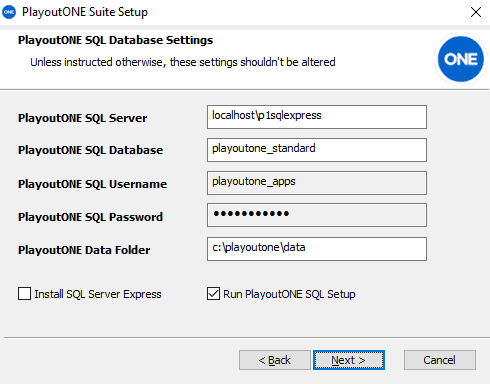
Task: Click the small PlayoutONE title bar icon
Action: (9, 12)
